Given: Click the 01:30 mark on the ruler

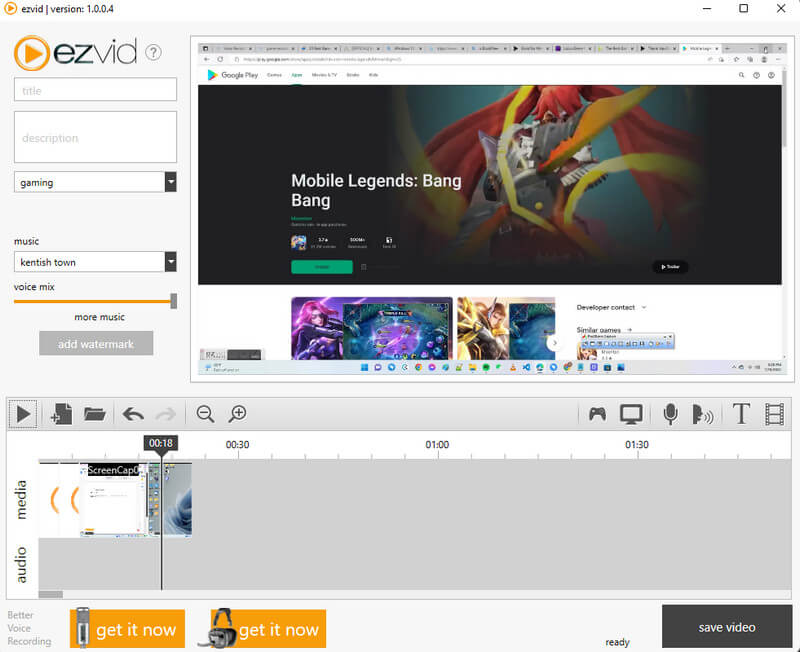Looking at the screenshot, I should click(637, 444).
